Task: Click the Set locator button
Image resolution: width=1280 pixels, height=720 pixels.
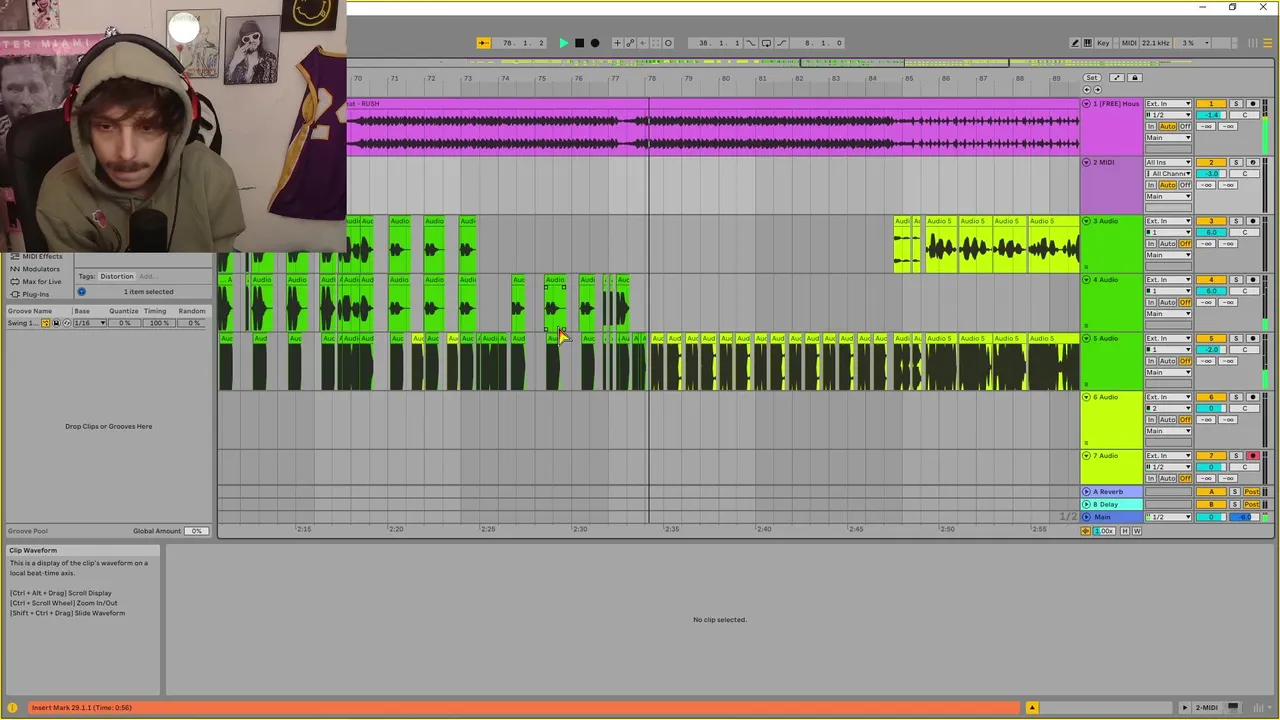Action: [1092, 77]
